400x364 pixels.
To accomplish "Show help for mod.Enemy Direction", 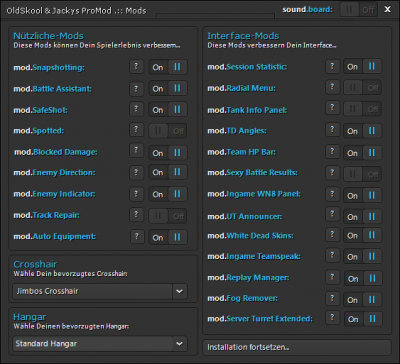I will pos(136,172).
